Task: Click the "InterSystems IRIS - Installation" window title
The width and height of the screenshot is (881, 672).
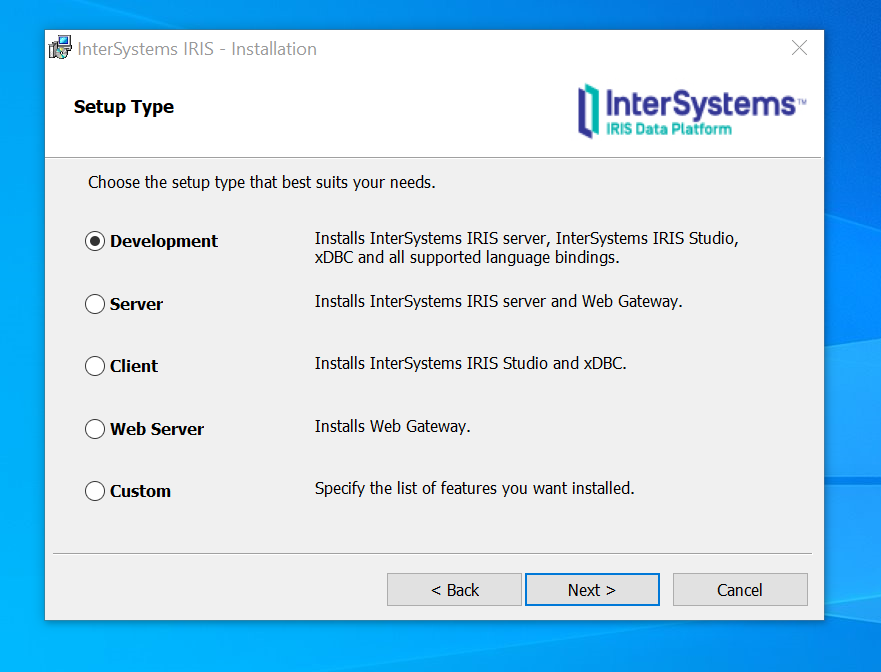Action: click(197, 49)
